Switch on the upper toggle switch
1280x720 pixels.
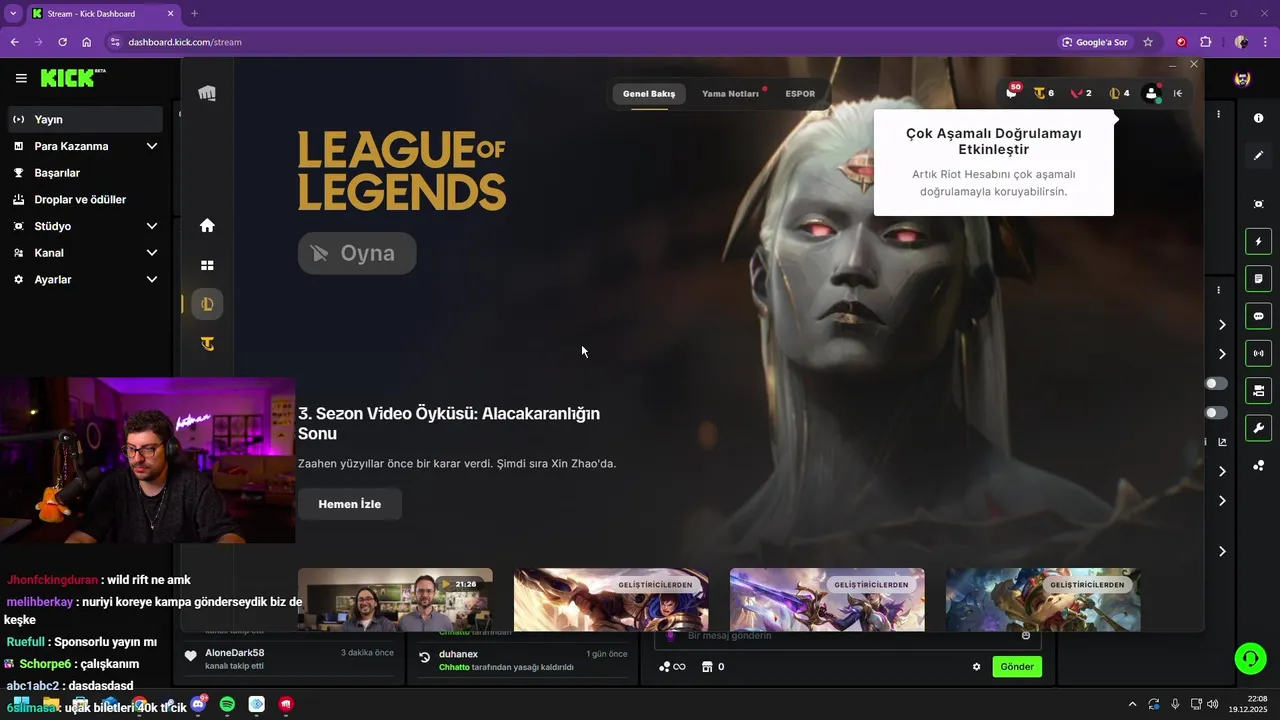(1216, 383)
